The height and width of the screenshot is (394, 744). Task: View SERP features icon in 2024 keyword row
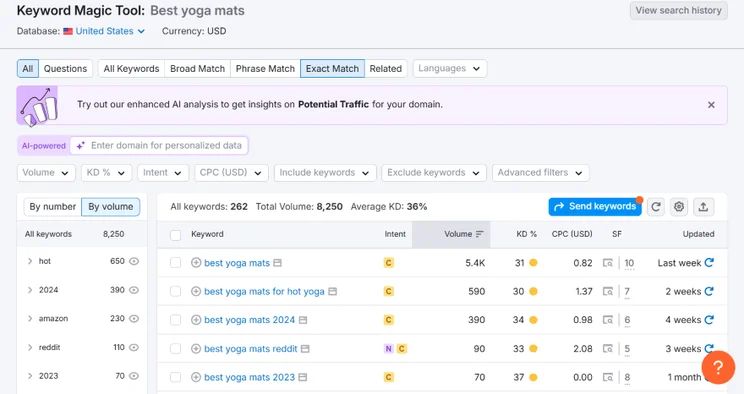coord(607,320)
